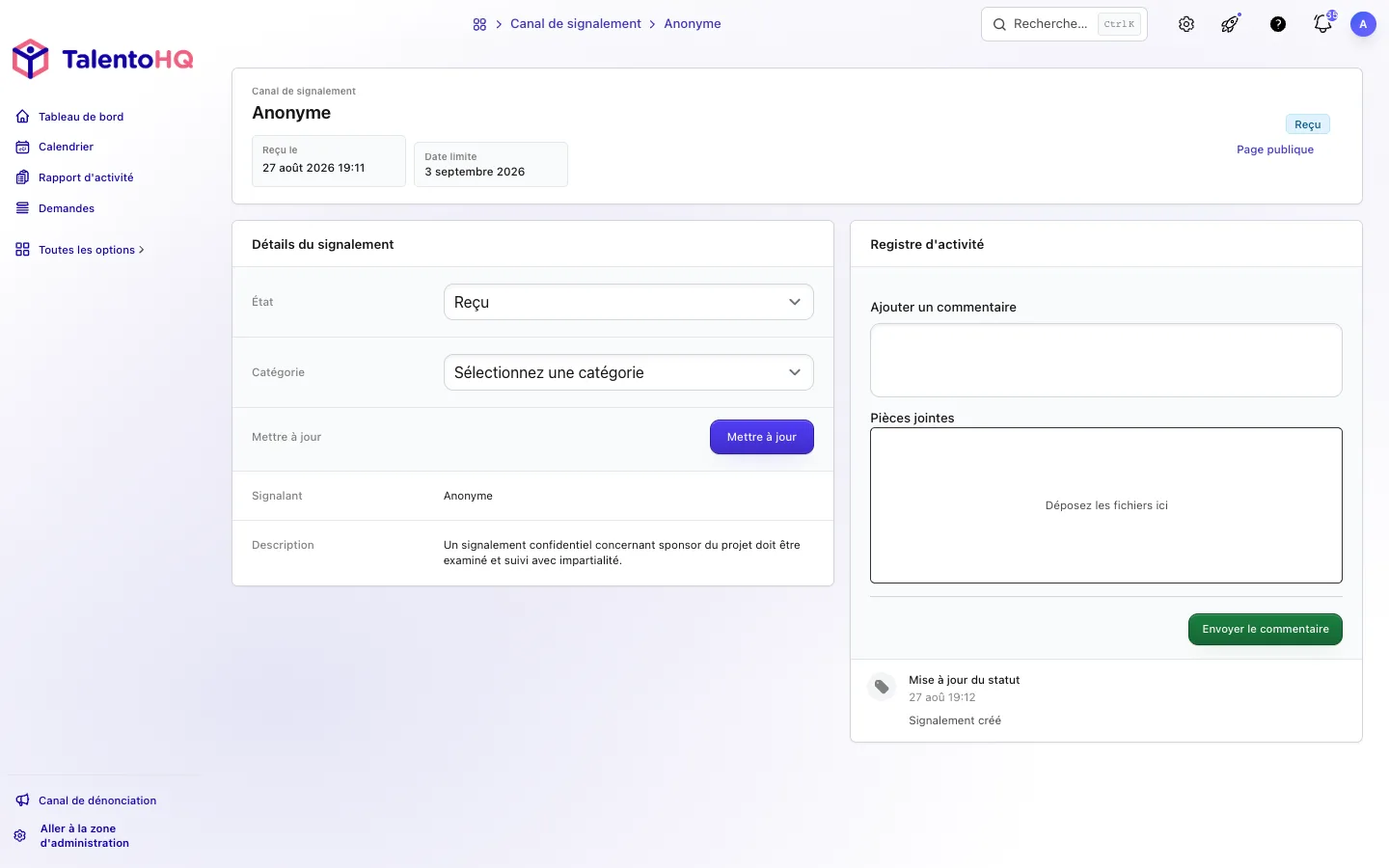Image resolution: width=1389 pixels, height=868 pixels.
Task: Click the Déposez les fichiers ici drop zone
Action: (x=1106, y=505)
